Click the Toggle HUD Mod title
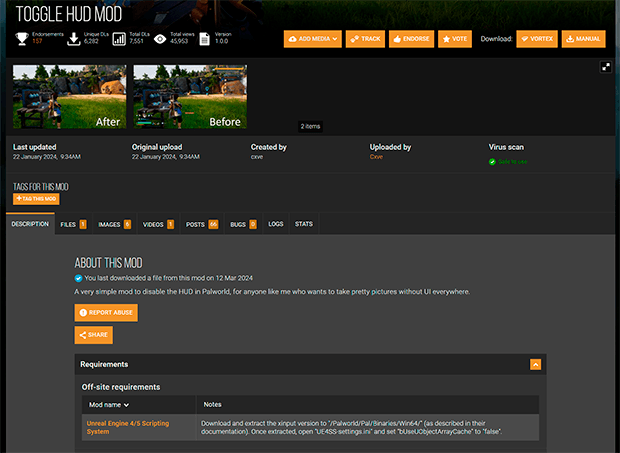The image size is (620, 453). point(69,14)
